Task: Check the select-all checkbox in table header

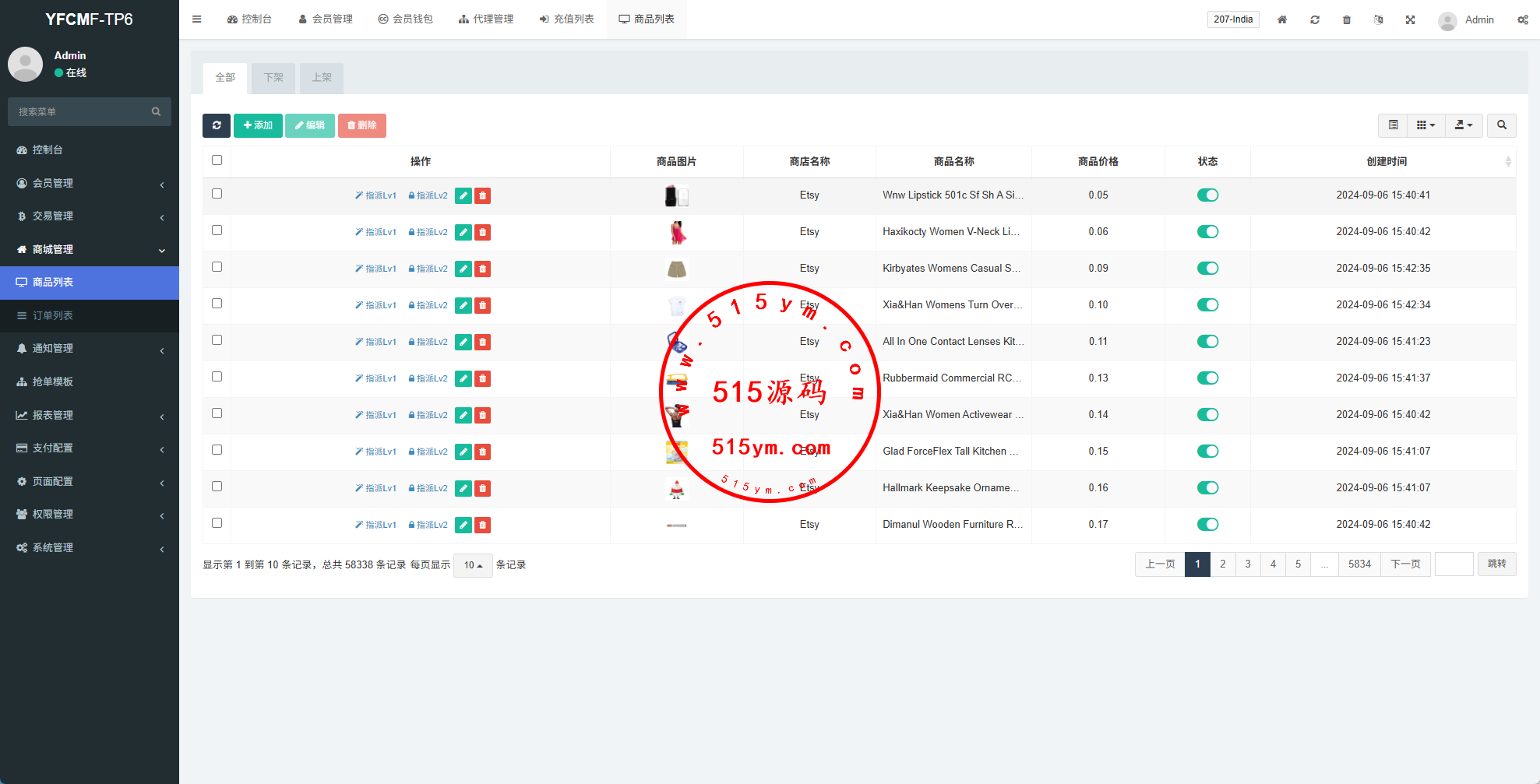Action: pos(217,160)
